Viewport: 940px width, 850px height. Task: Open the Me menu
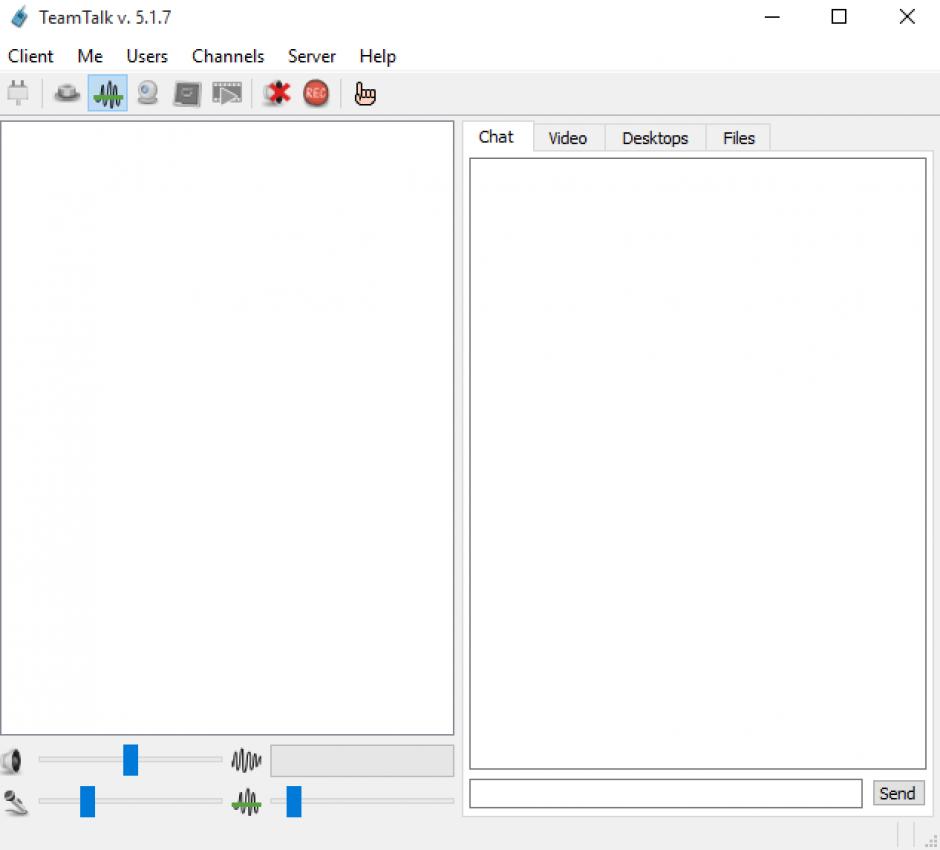90,56
